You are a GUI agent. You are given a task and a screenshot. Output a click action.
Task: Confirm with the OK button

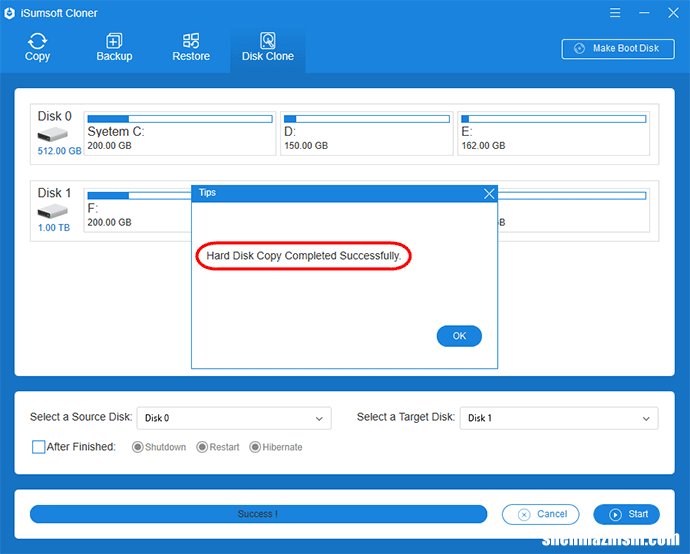coord(459,336)
